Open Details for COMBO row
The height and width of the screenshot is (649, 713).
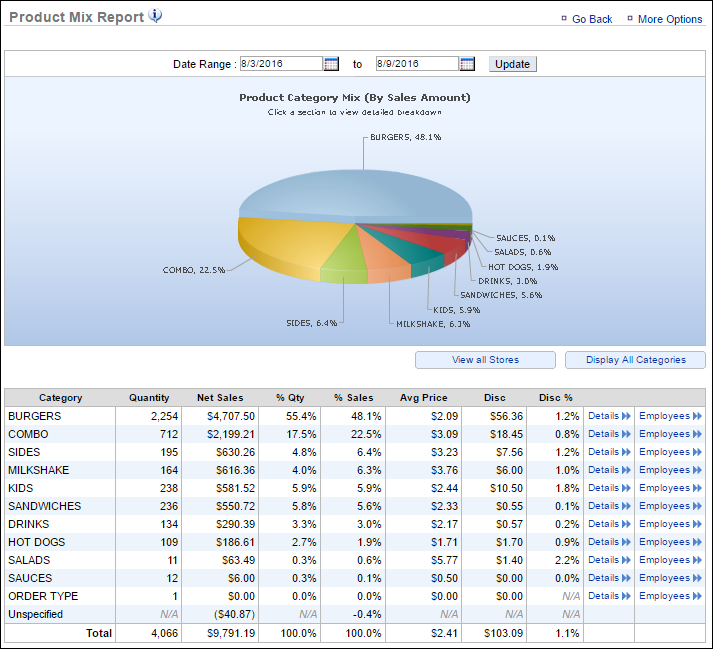(x=609, y=434)
